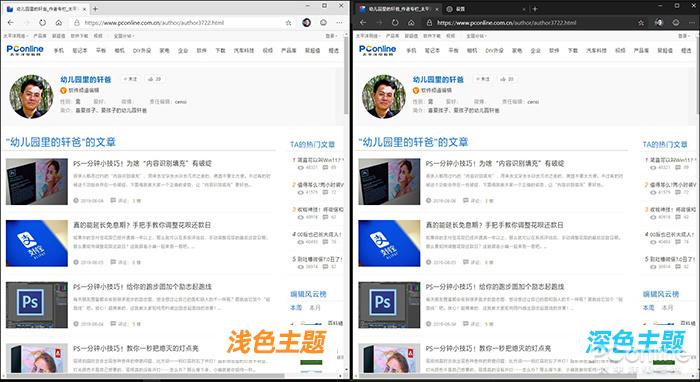Expand the 登录 dropdown in the dark-theme window
The height and width of the screenshot is (382, 700).
(x=684, y=36)
